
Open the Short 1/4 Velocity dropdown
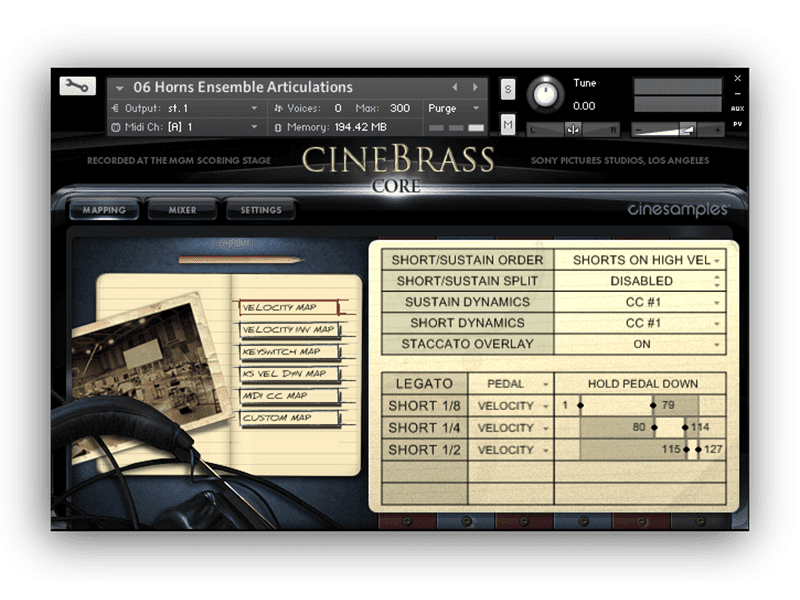[x=511, y=428]
